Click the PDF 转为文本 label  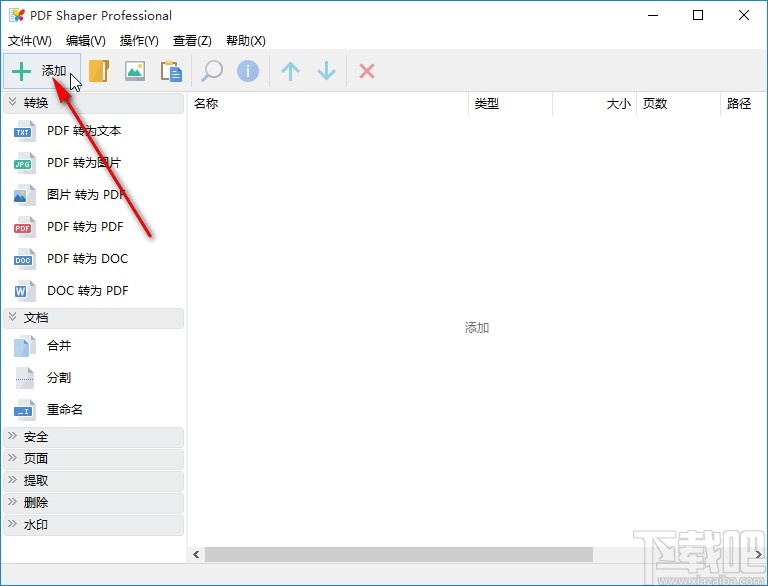pyautogui.click(x=84, y=131)
